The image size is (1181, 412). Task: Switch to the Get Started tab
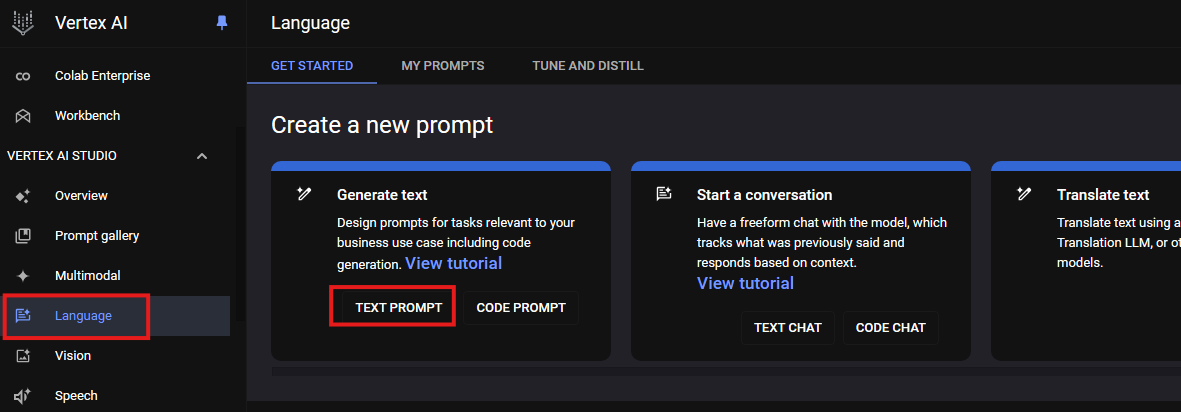click(312, 66)
